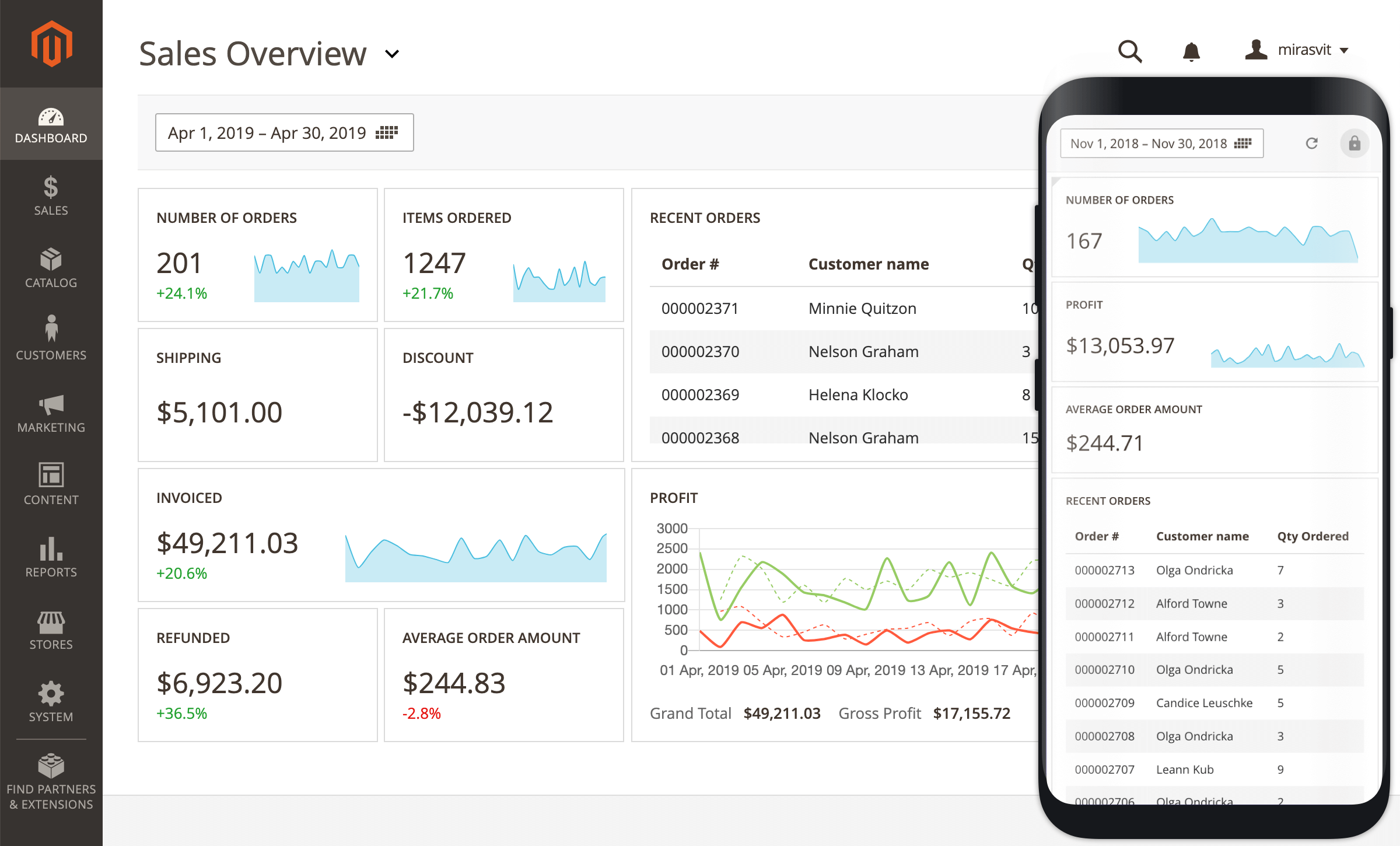Open the System sidebar menu
The height and width of the screenshot is (846, 1400).
[51, 702]
